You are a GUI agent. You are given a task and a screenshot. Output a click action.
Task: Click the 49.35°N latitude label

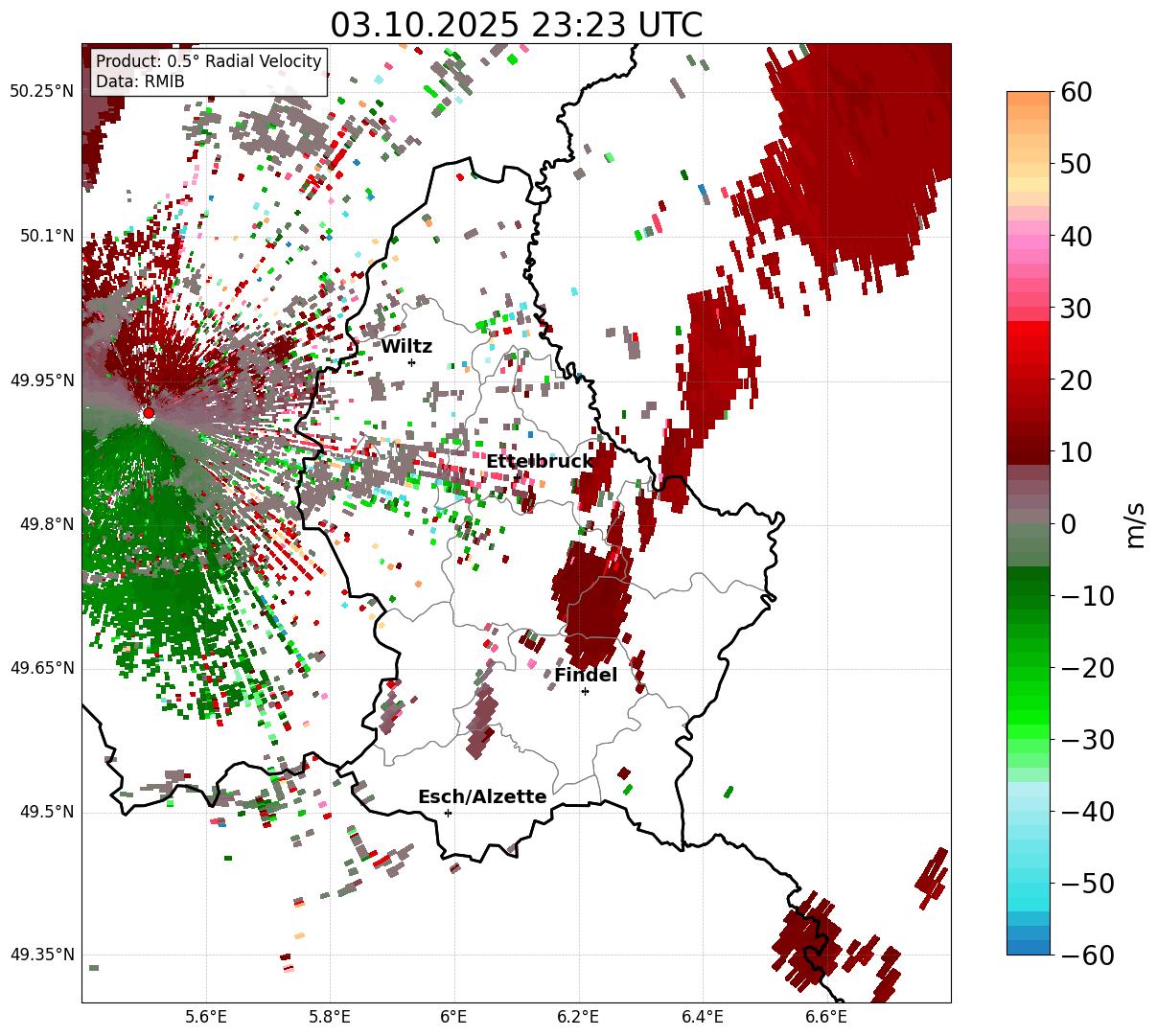[x=41, y=955]
